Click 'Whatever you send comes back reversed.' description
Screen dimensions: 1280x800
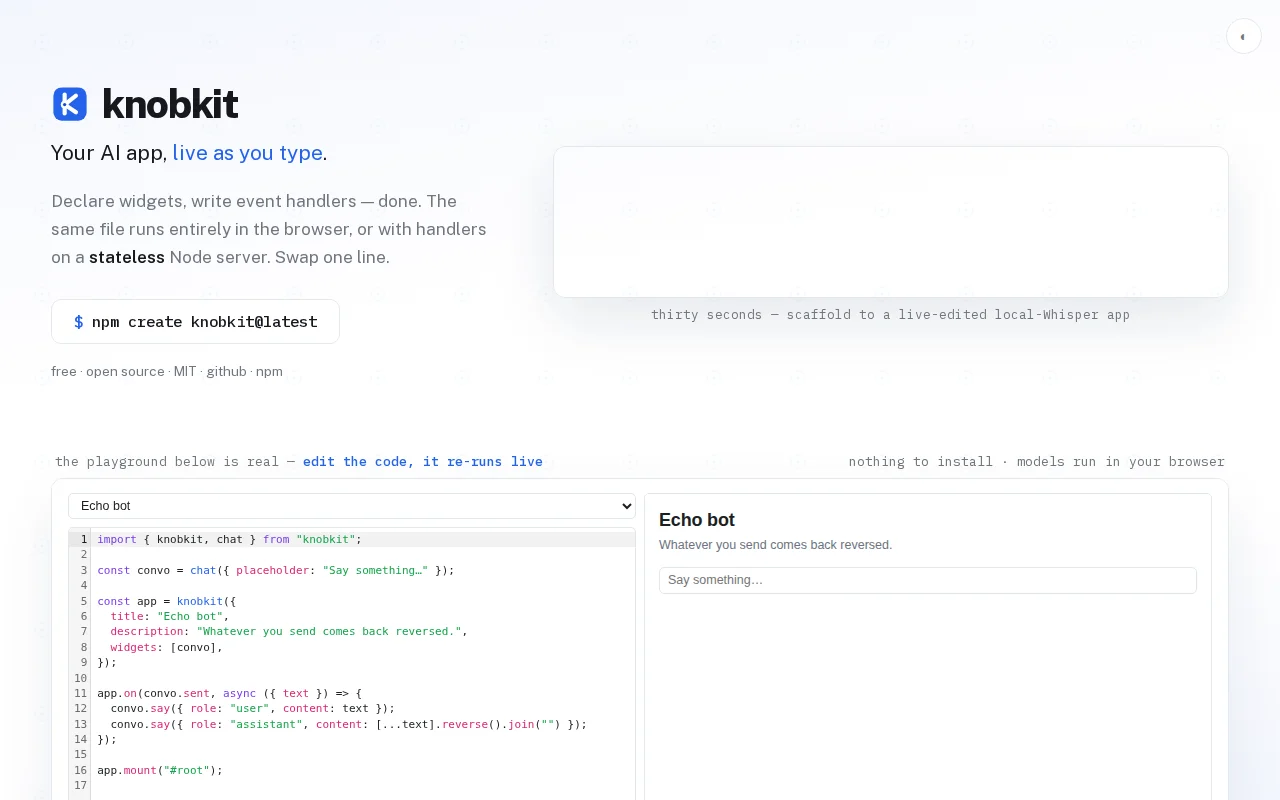coord(775,545)
